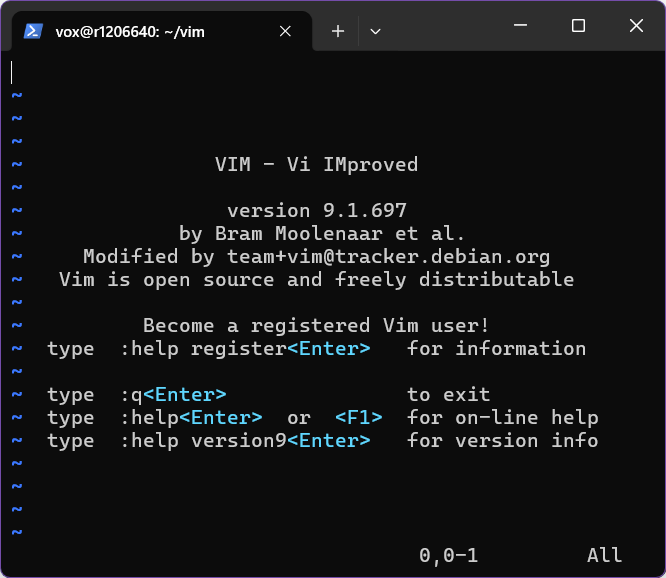
Task: Click the 'for version info' text
Action: coord(502,441)
